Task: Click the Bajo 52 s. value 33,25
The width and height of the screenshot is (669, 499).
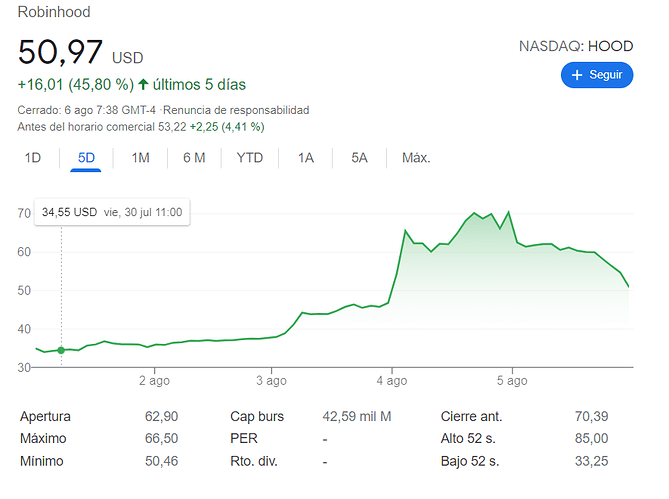Action: tap(591, 461)
